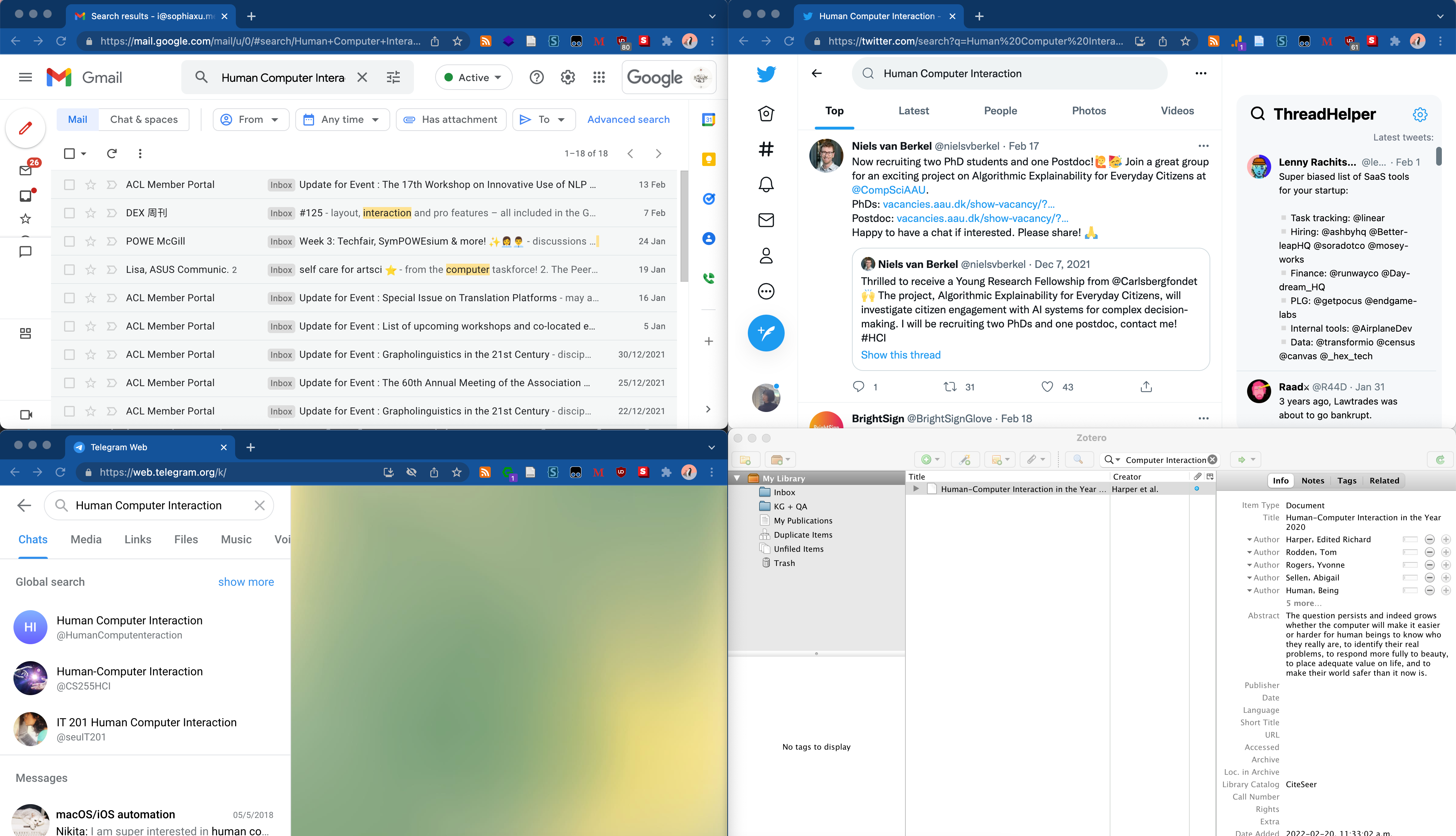Click show more in Global search
1456x836 pixels.
pyautogui.click(x=246, y=582)
